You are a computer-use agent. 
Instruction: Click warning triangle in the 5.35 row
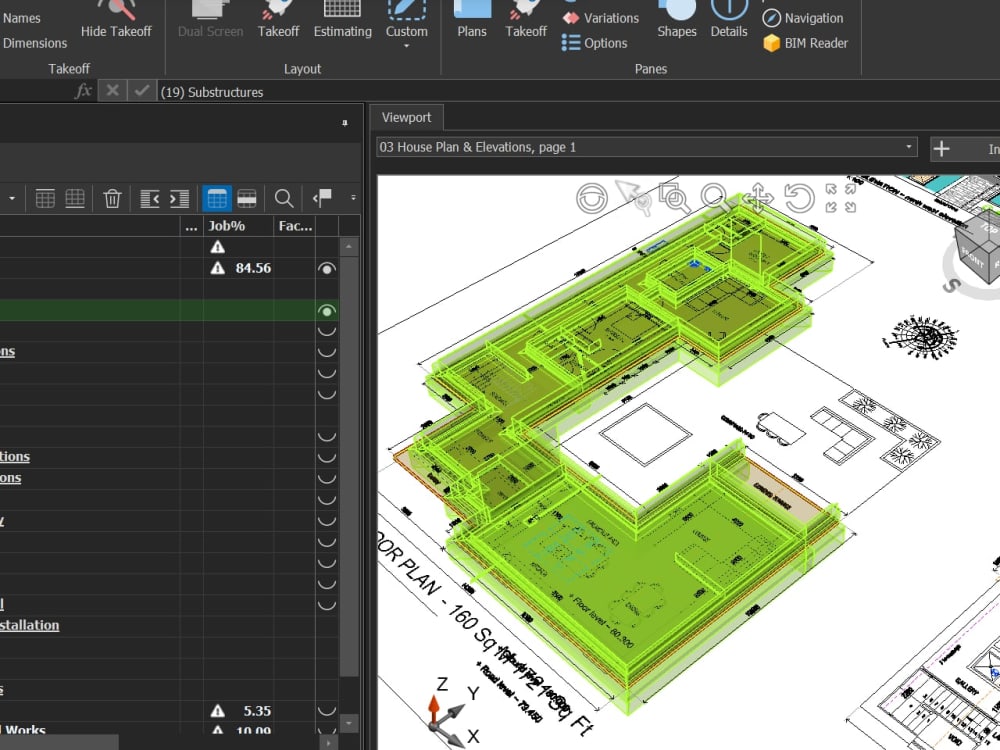(217, 710)
